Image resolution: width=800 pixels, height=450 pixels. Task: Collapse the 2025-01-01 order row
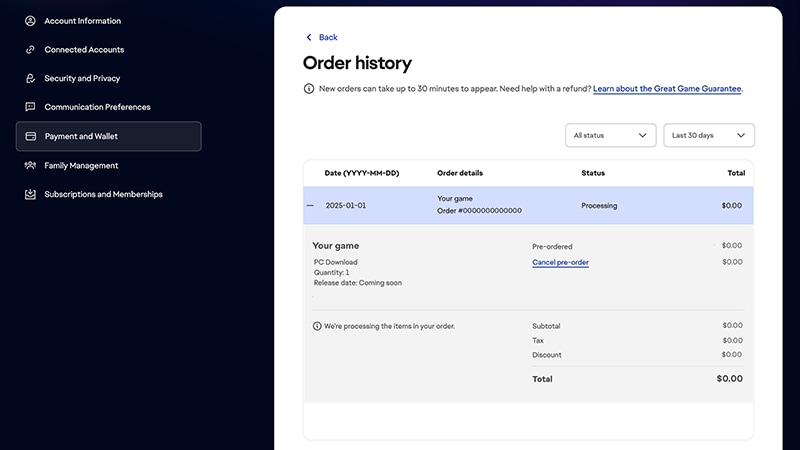click(x=310, y=206)
